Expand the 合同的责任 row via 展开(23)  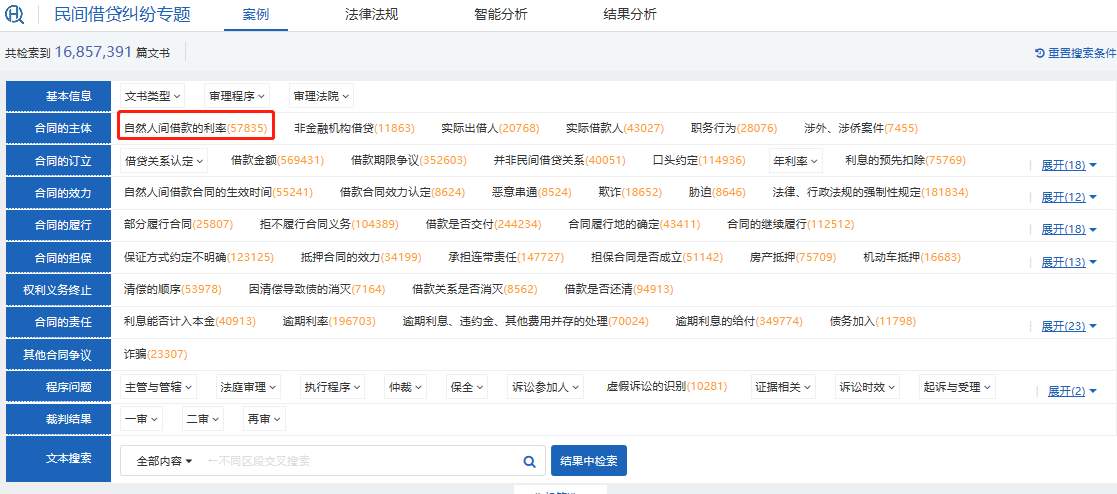pos(1069,326)
